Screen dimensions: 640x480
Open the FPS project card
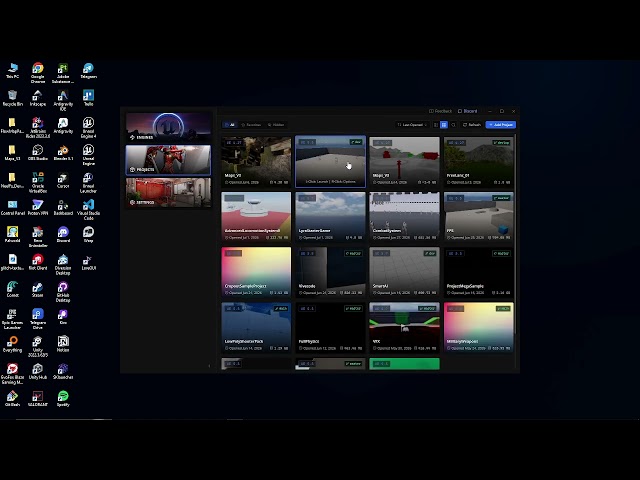[x=479, y=217]
